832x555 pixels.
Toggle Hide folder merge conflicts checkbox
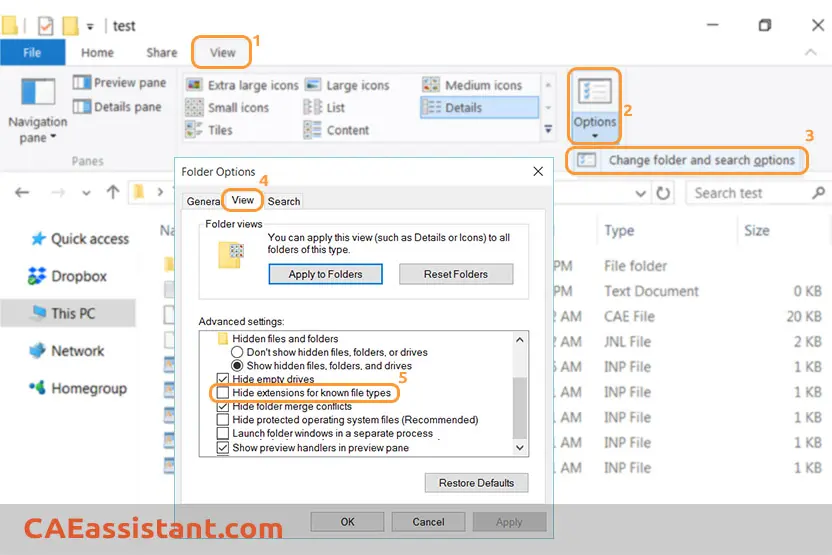[223, 406]
